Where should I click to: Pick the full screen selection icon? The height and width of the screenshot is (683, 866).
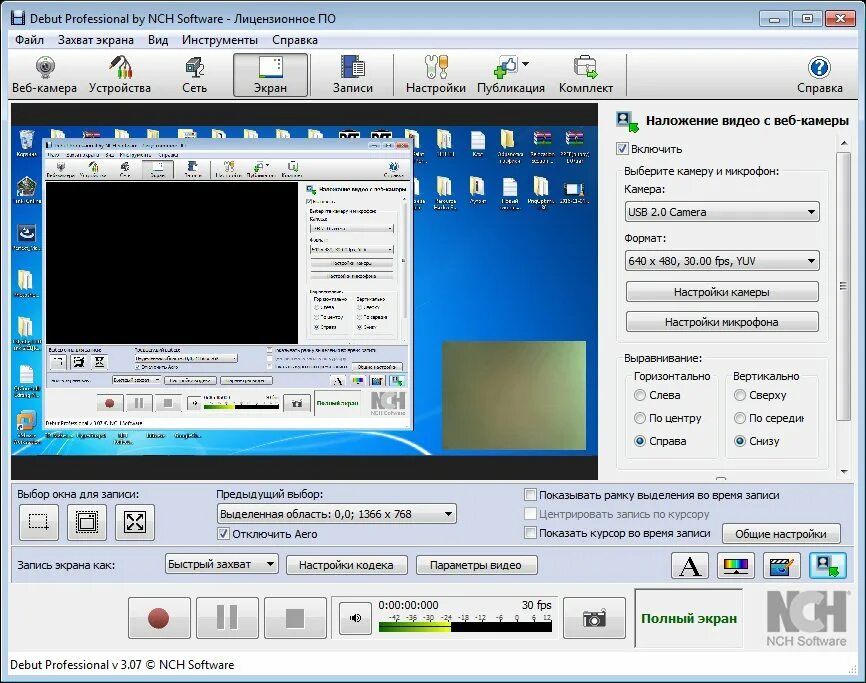(x=135, y=522)
